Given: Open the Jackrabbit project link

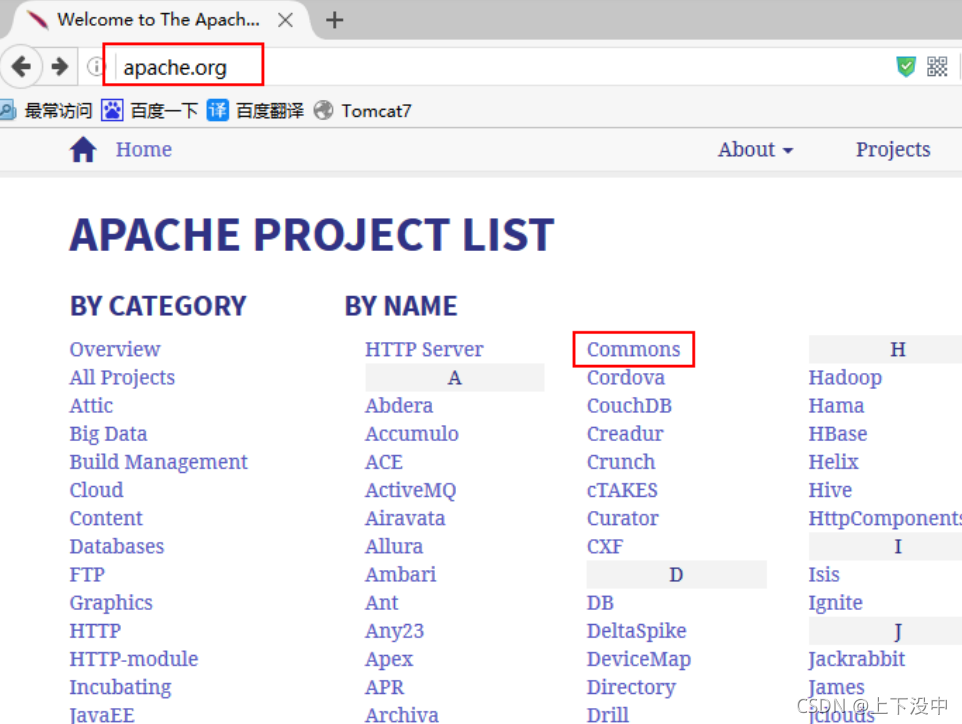Looking at the screenshot, I should [856, 660].
